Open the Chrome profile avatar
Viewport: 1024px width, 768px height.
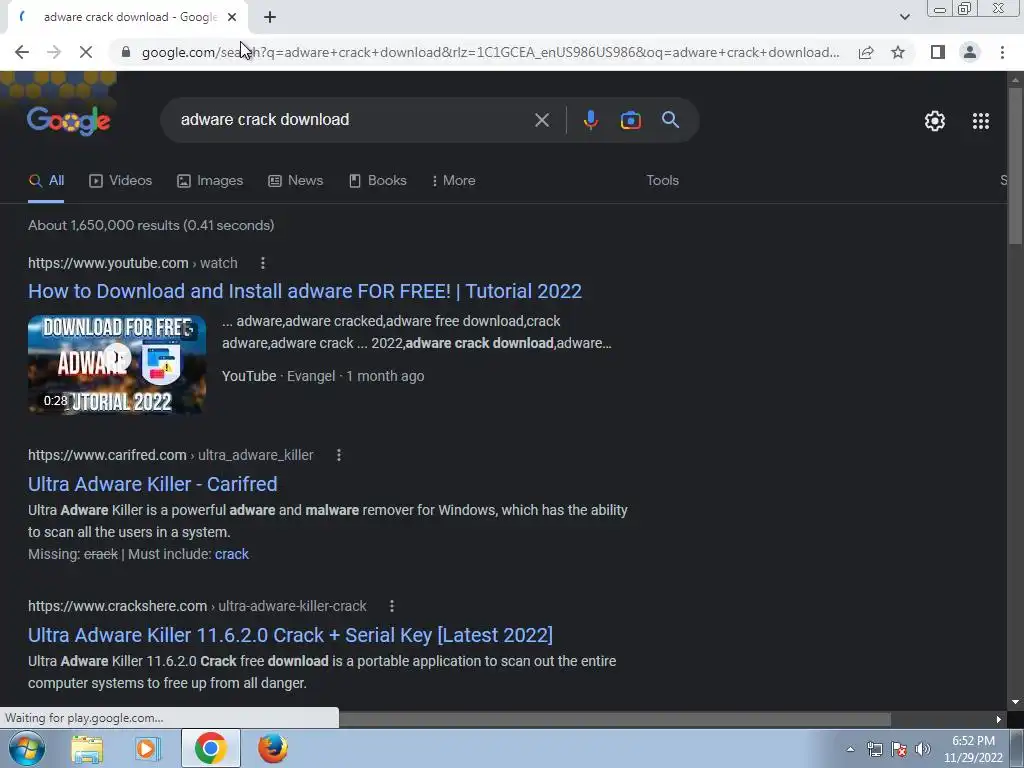click(970, 52)
